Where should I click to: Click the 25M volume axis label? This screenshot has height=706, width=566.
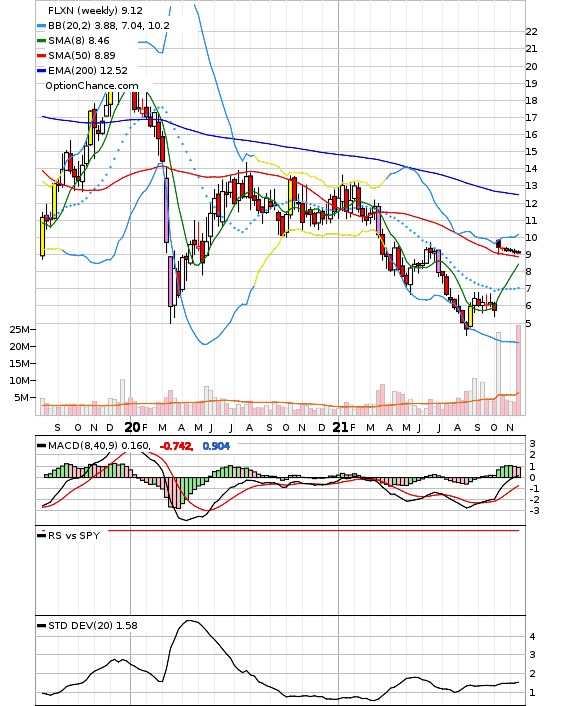(19, 330)
